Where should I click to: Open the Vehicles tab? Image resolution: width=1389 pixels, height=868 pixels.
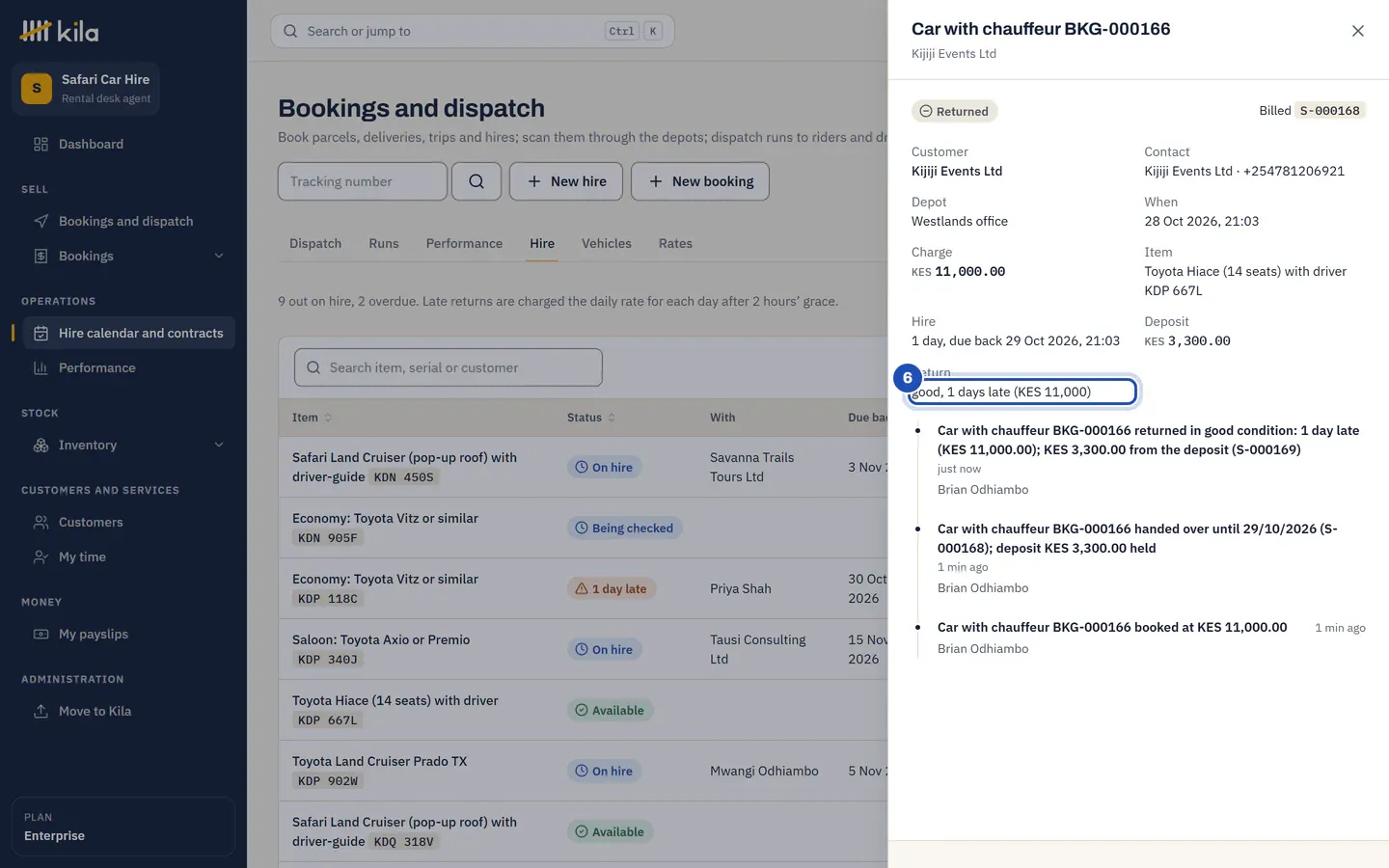[x=607, y=243]
